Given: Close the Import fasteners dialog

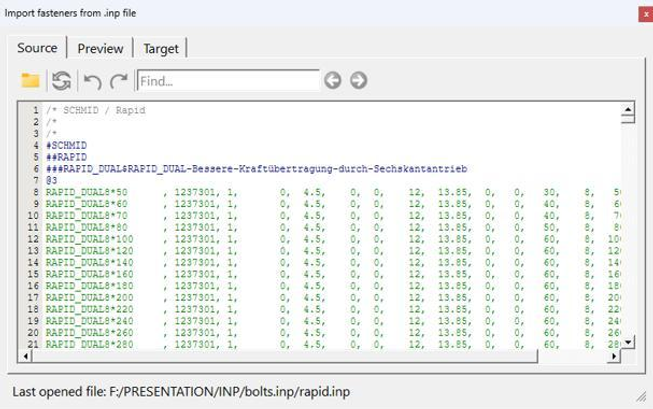Looking at the screenshot, I should tap(646, 14).
